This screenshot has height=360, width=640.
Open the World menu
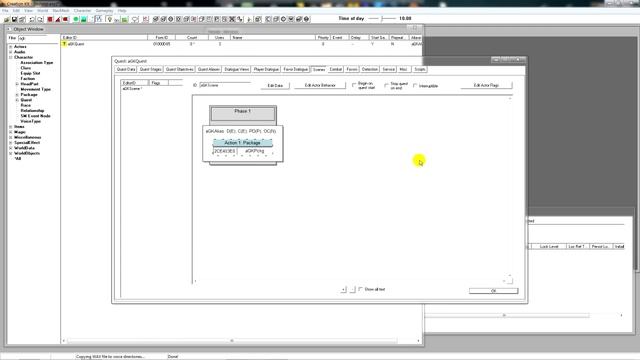(42, 11)
